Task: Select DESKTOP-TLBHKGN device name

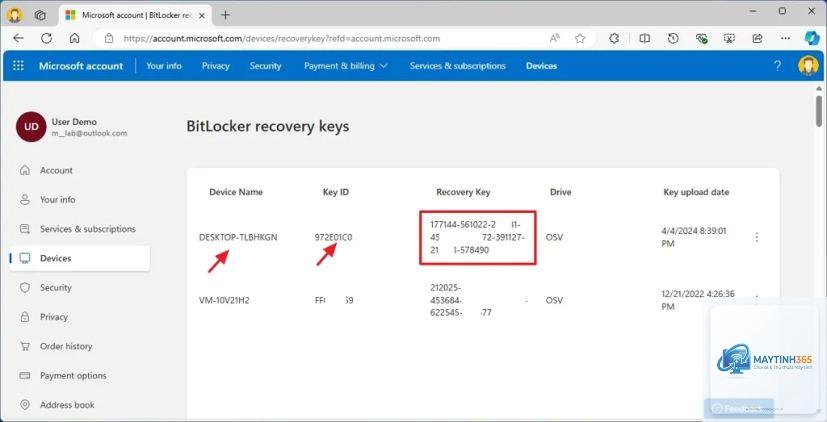Action: (238, 237)
